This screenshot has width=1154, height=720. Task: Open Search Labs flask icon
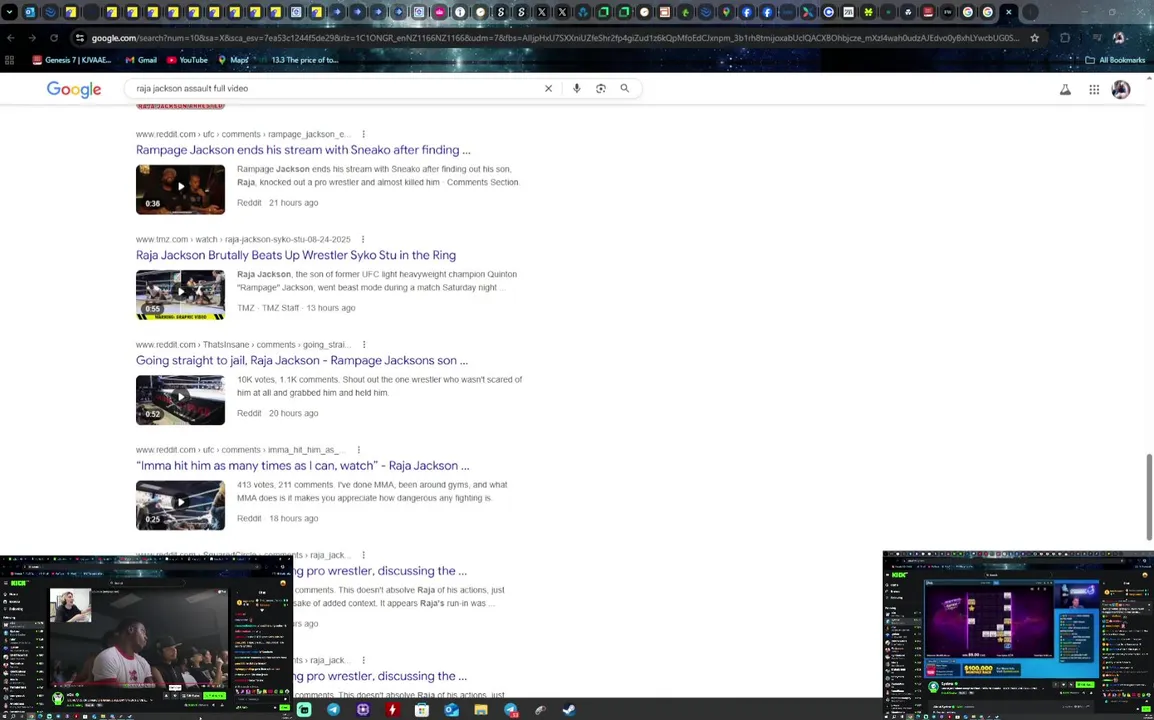point(1065,90)
